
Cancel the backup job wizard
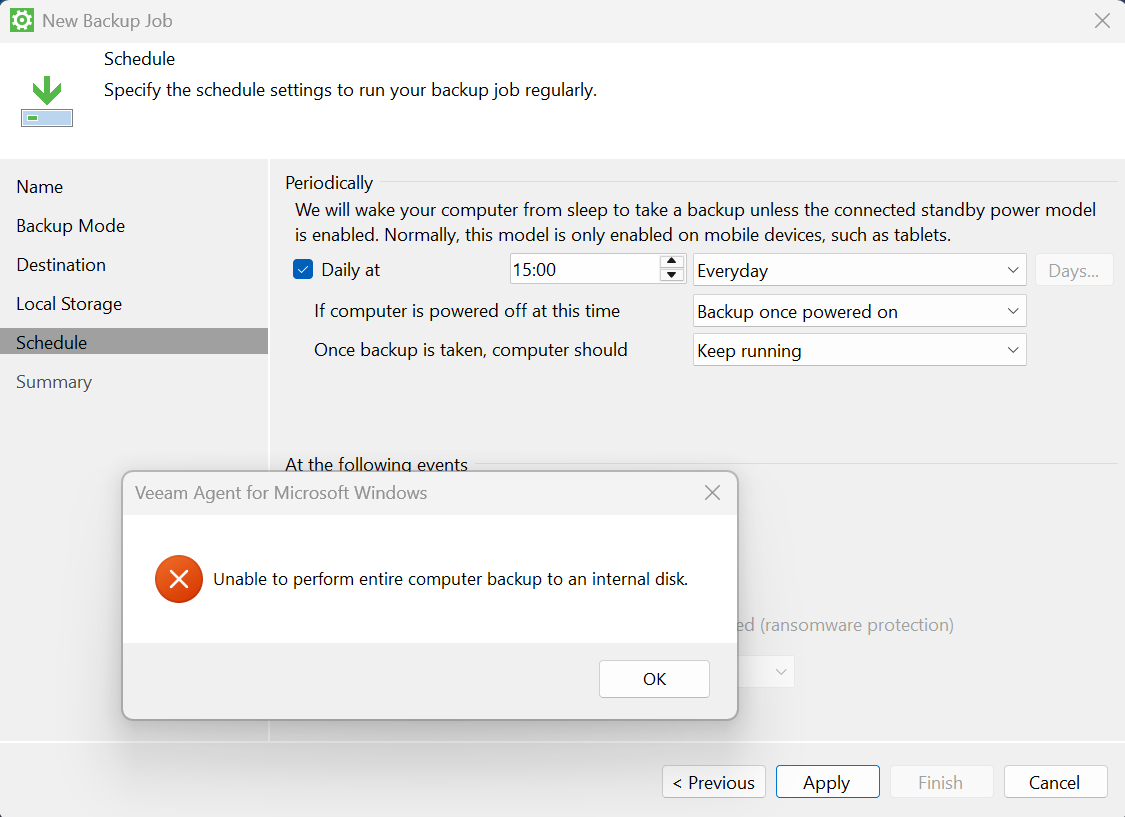(x=1055, y=783)
